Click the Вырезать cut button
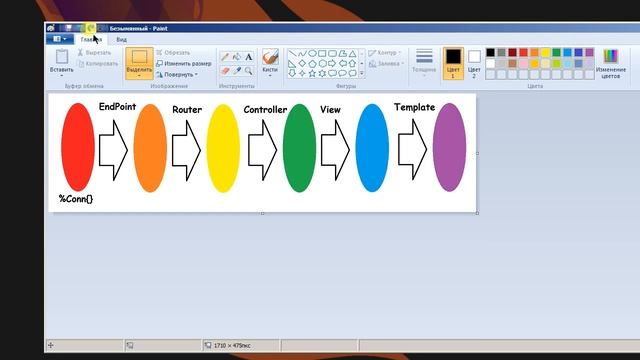The image size is (640, 360). [94, 53]
